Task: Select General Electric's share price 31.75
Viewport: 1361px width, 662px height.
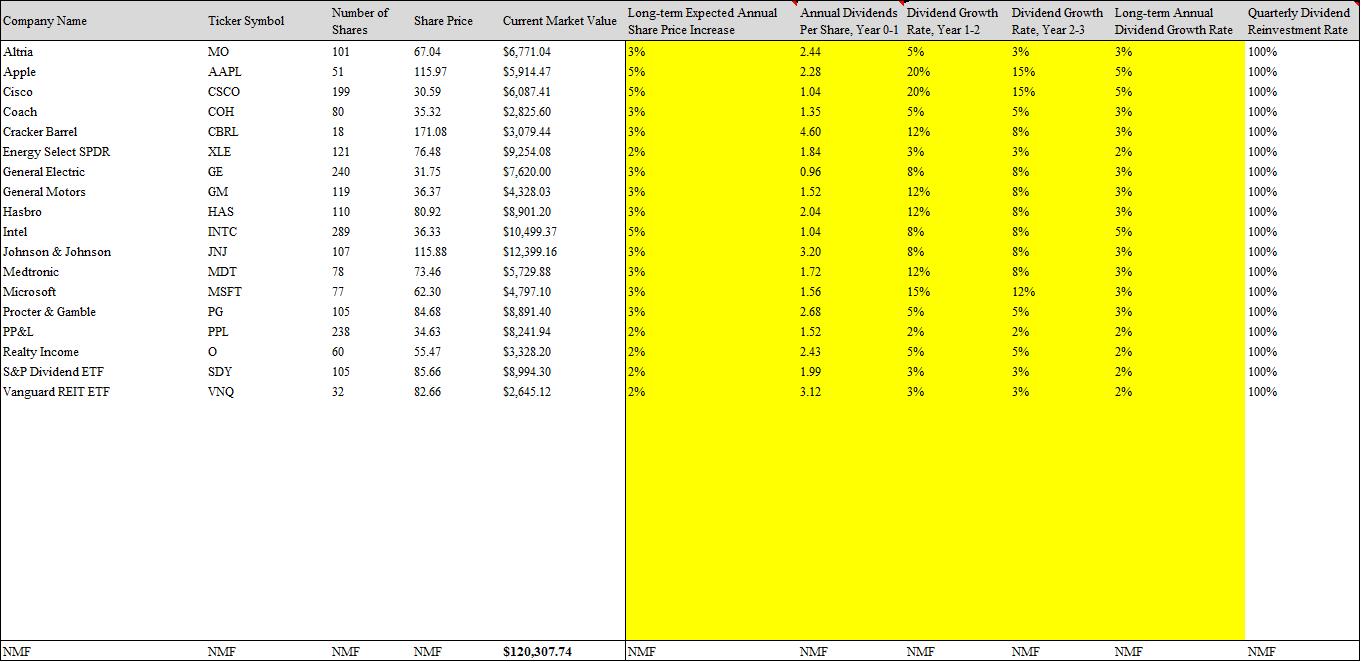Action: pos(427,172)
